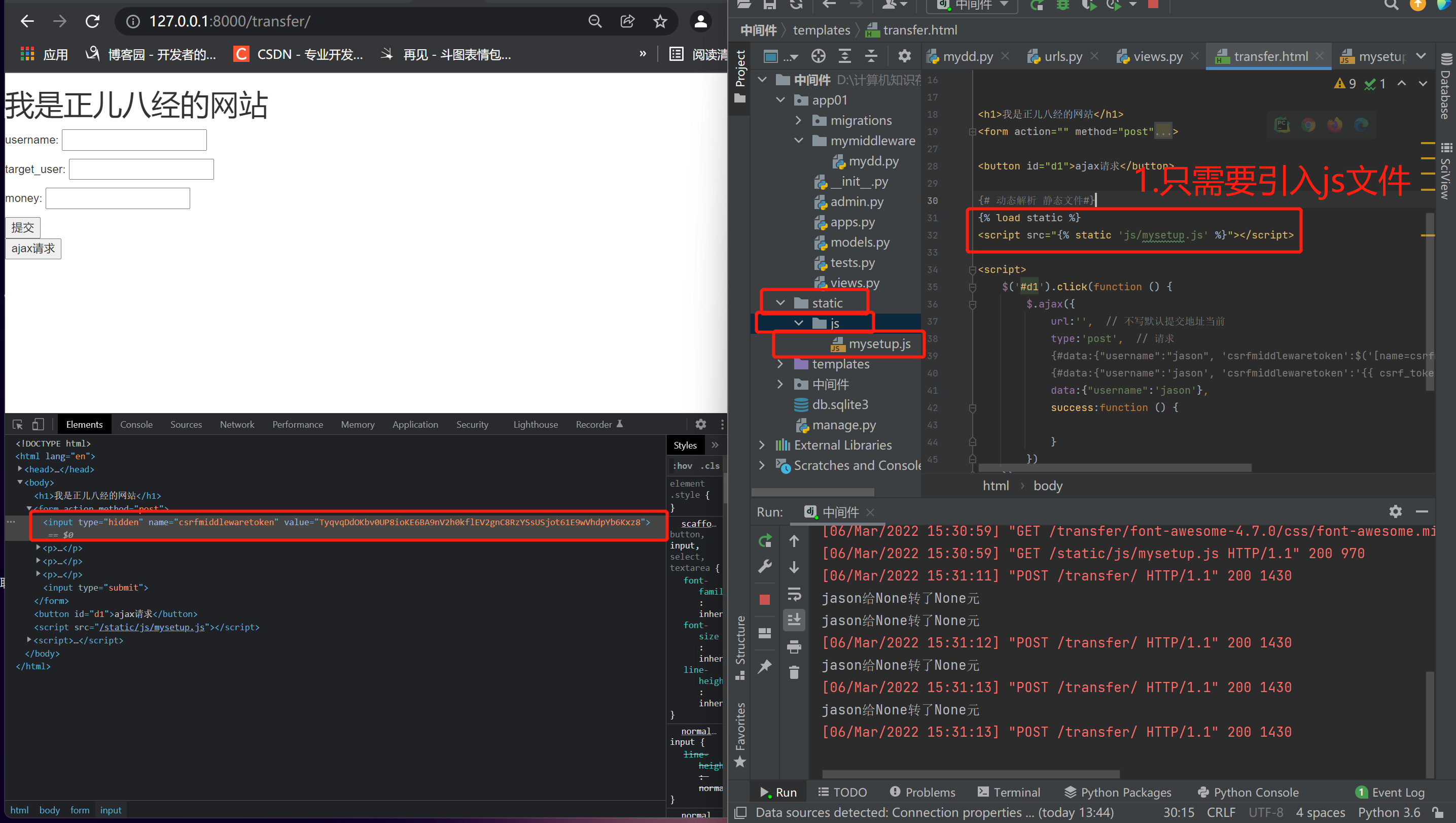Viewport: 1456px width, 823px height.
Task: Expand the migrations folder
Action: coord(798,120)
